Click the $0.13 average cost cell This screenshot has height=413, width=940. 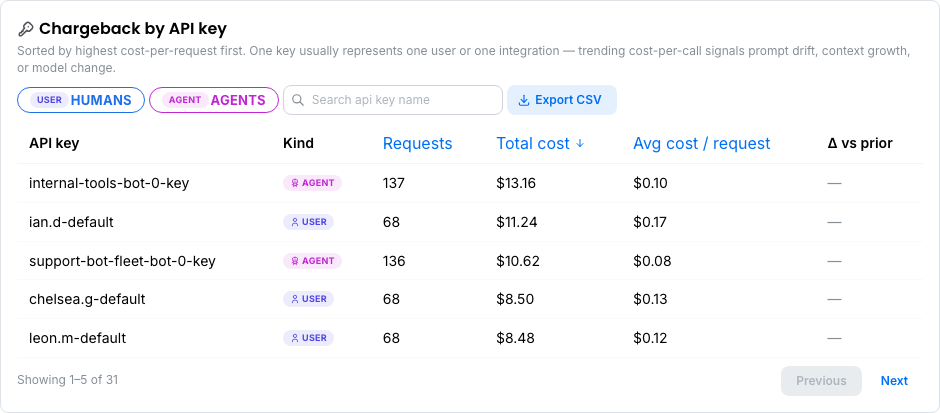[x=650, y=299]
